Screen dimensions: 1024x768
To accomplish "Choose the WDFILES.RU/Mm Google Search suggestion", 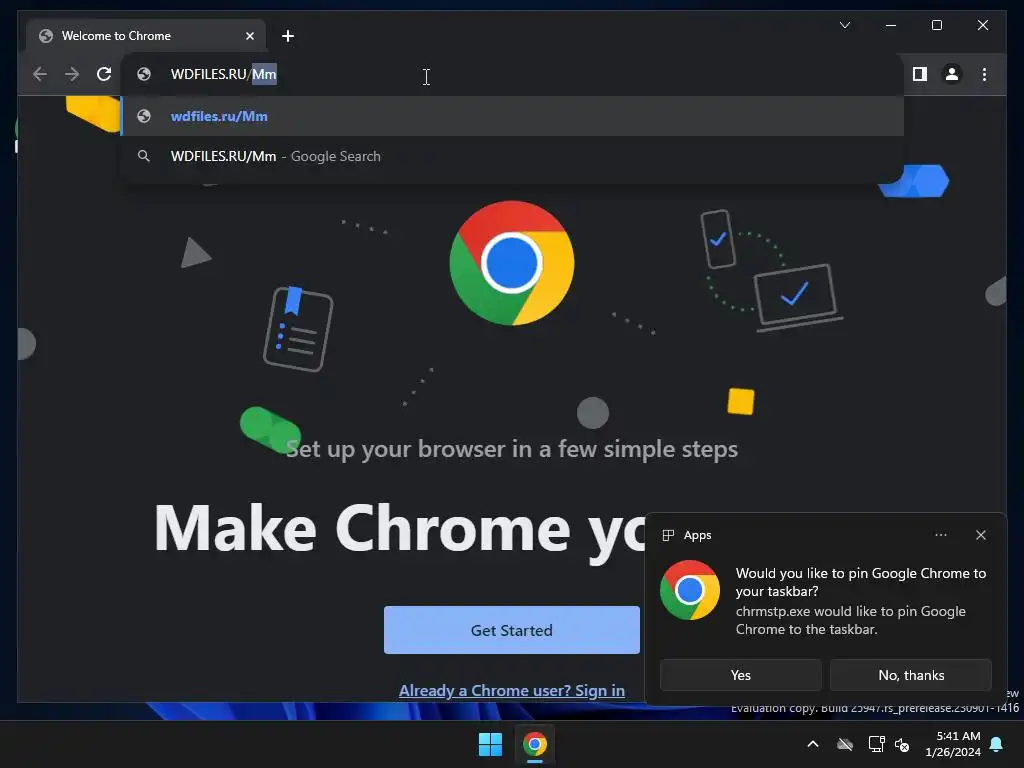I will [513, 156].
